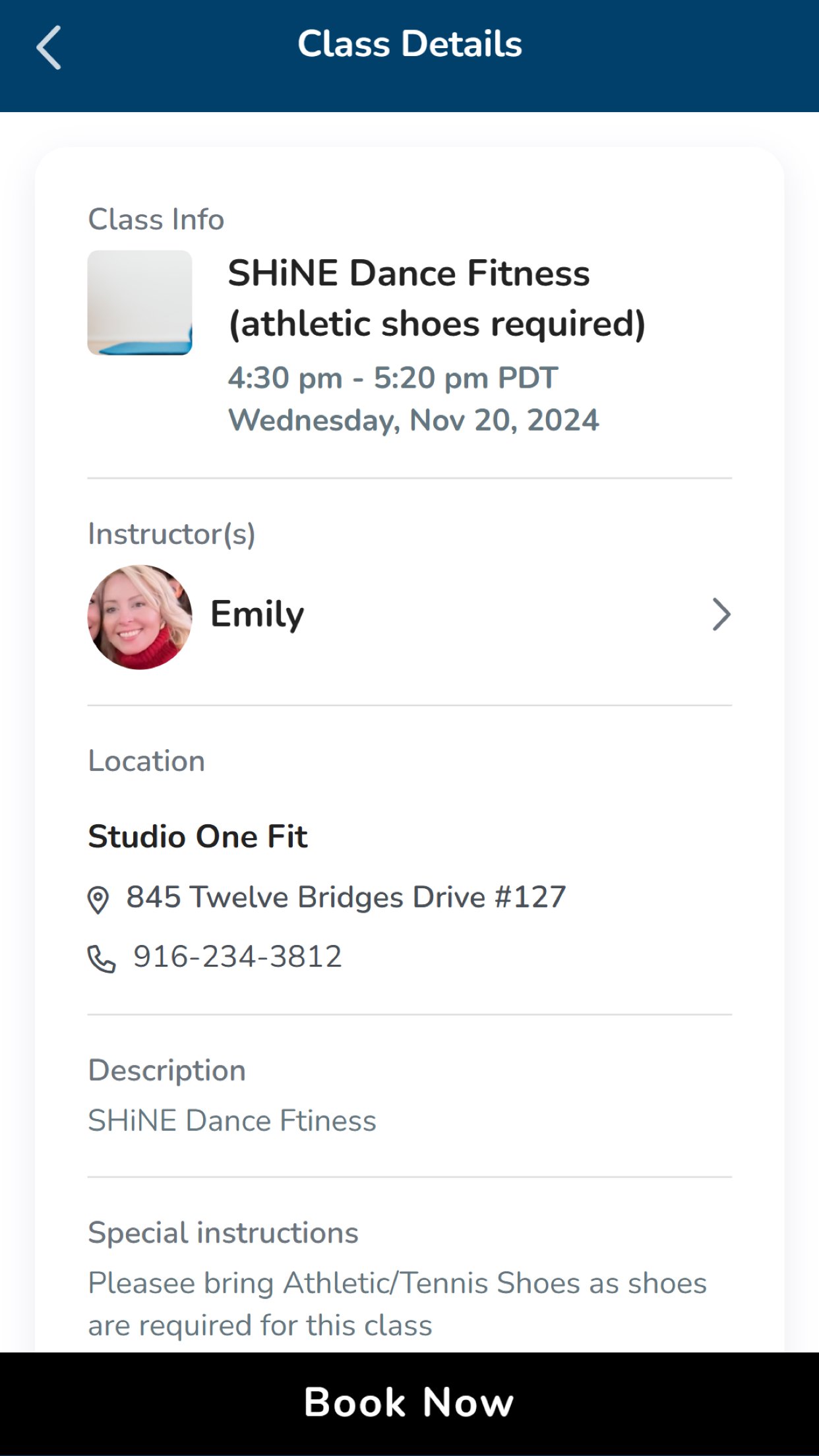Open address 845 Twelve Bridges Drive

(x=346, y=897)
